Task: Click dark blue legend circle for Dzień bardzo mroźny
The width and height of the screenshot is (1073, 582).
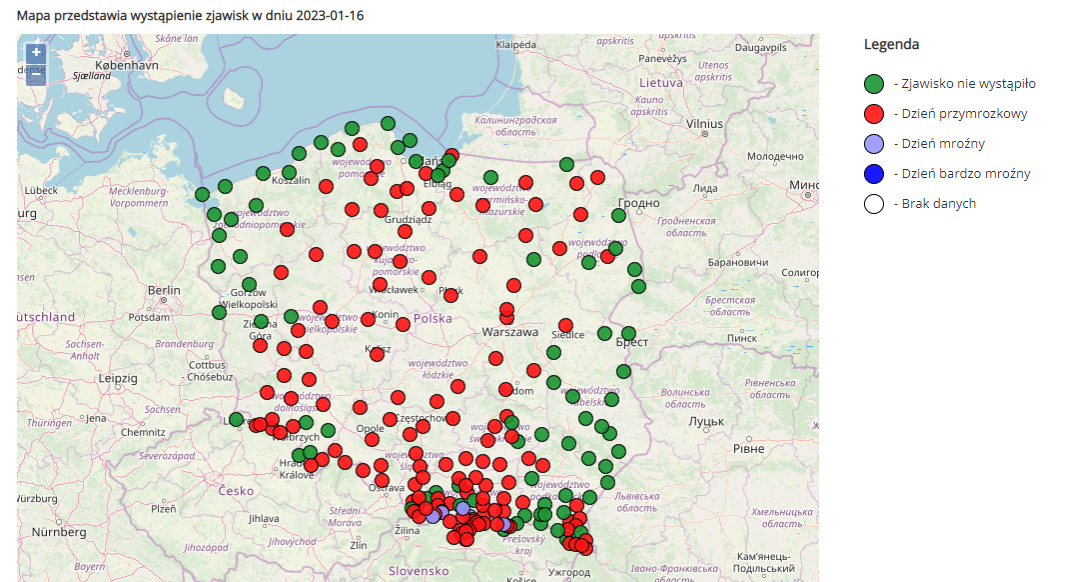Action: point(874,174)
